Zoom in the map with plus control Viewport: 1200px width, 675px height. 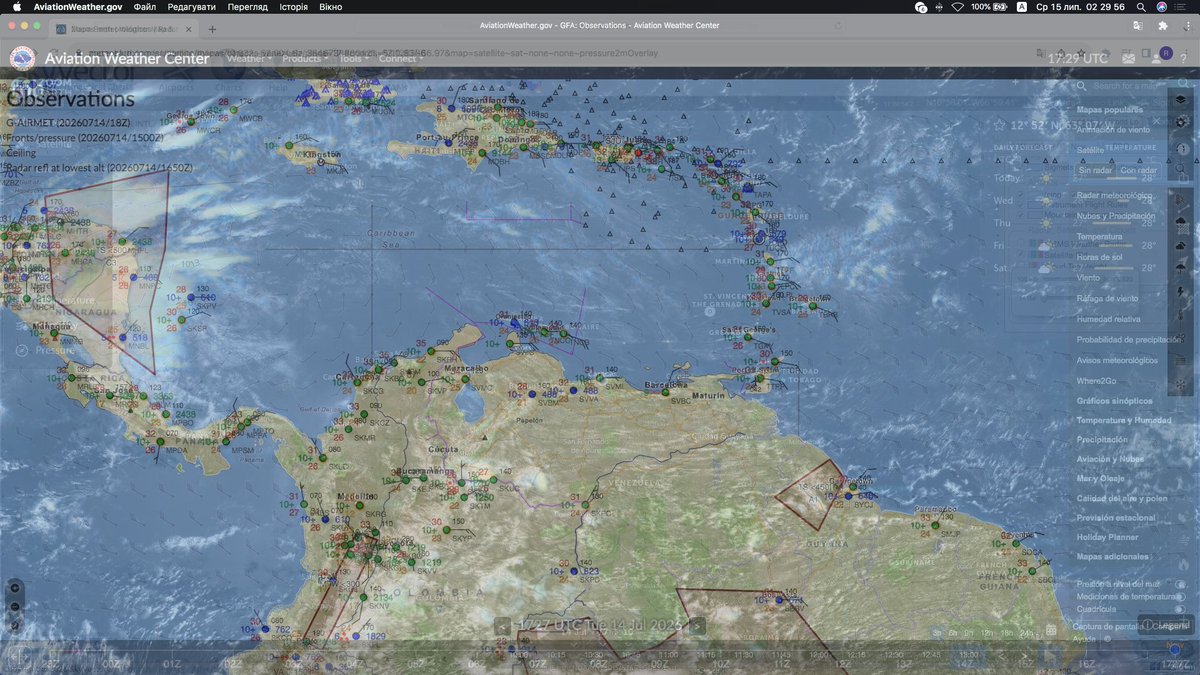(x=14, y=587)
